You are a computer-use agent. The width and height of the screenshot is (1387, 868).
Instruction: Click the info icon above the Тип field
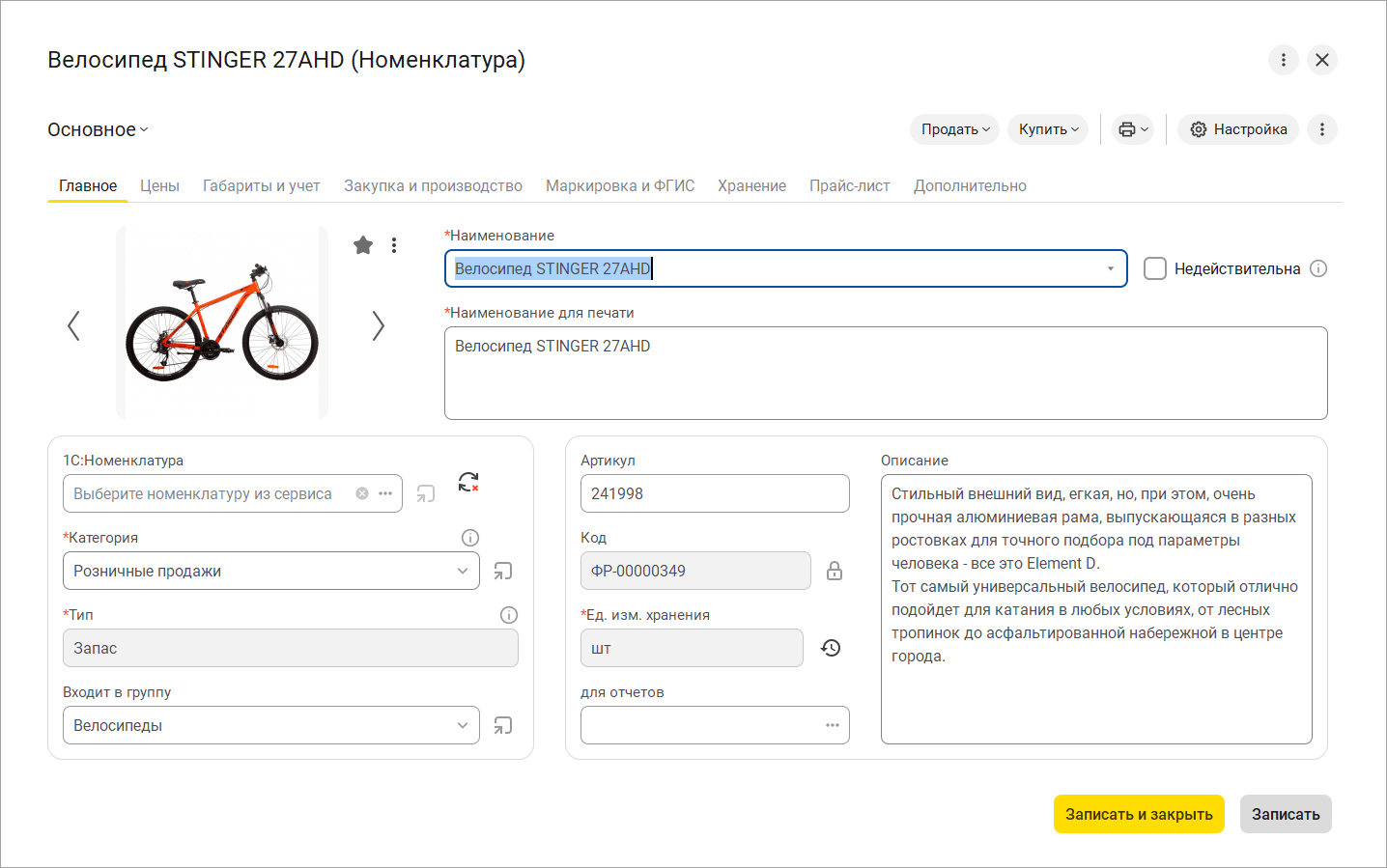509,615
